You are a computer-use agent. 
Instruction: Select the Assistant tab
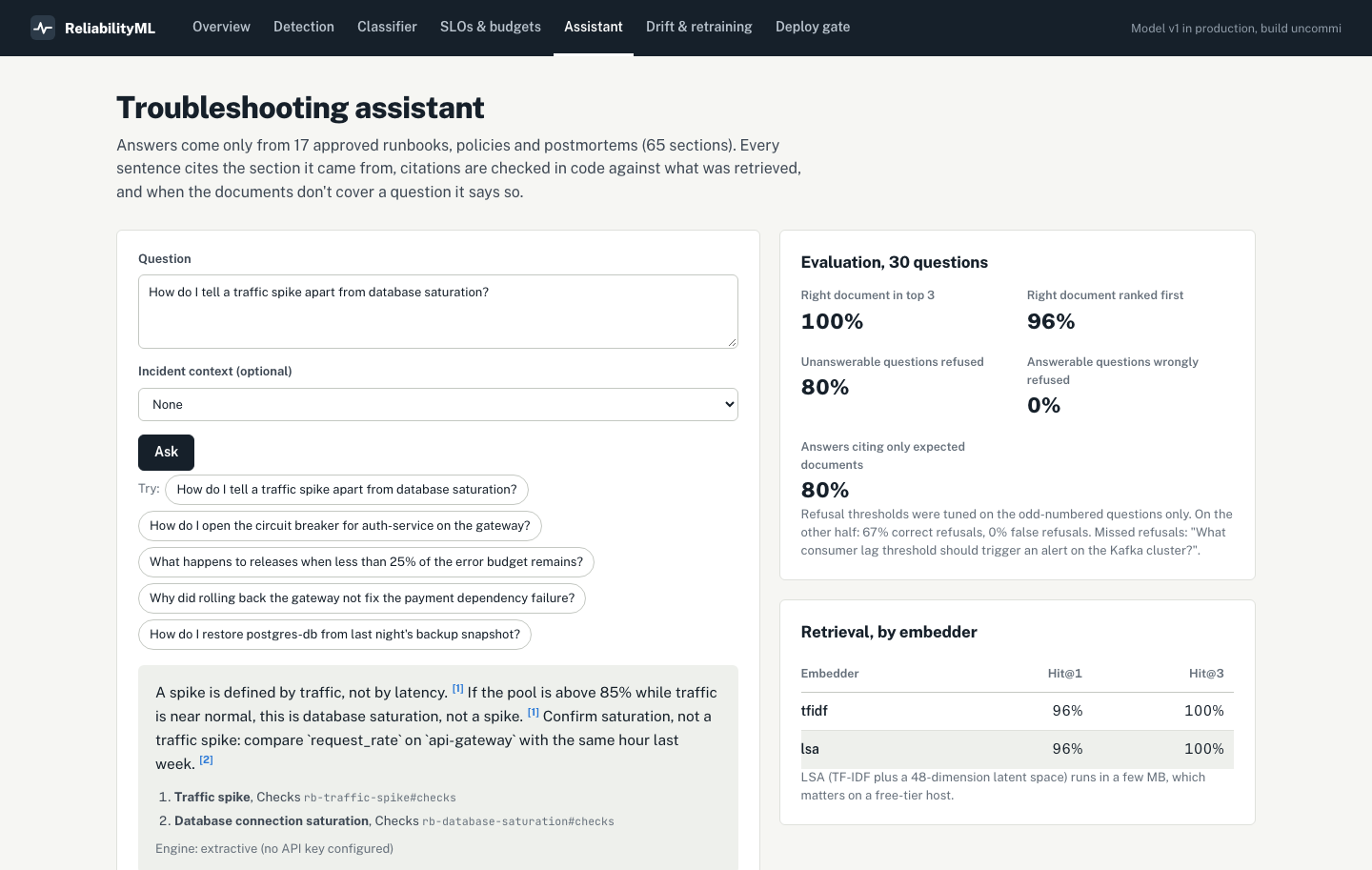[594, 27]
